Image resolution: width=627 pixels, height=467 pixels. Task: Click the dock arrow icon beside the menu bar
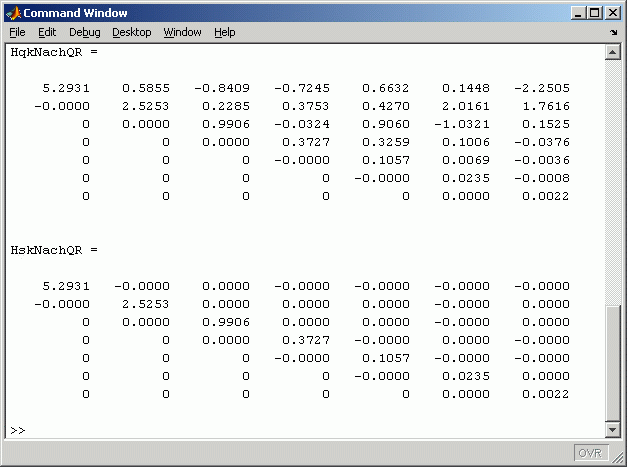612,32
